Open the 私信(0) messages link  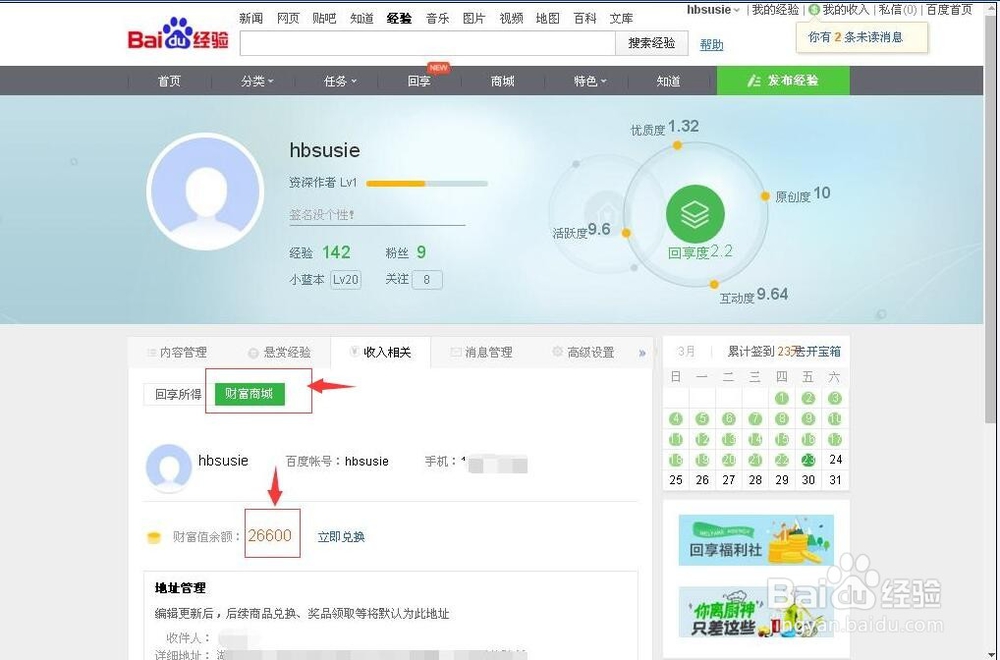pyautogui.click(x=898, y=9)
